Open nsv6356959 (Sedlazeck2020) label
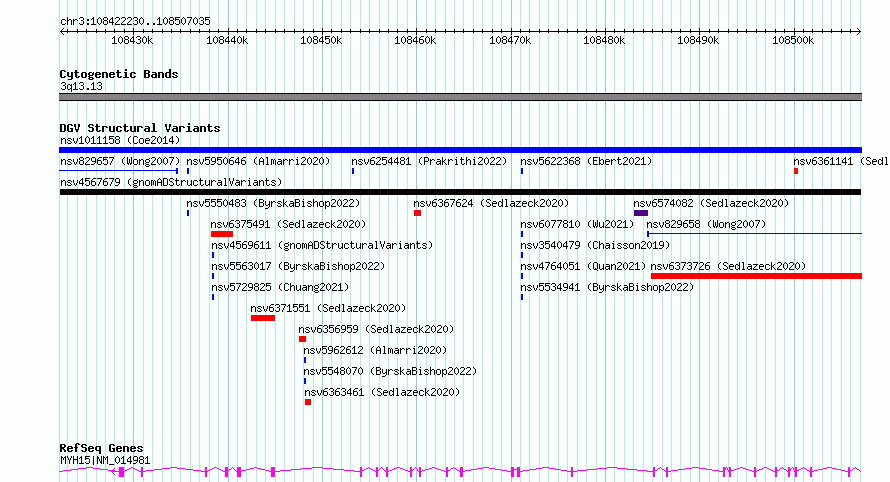 (x=376, y=329)
